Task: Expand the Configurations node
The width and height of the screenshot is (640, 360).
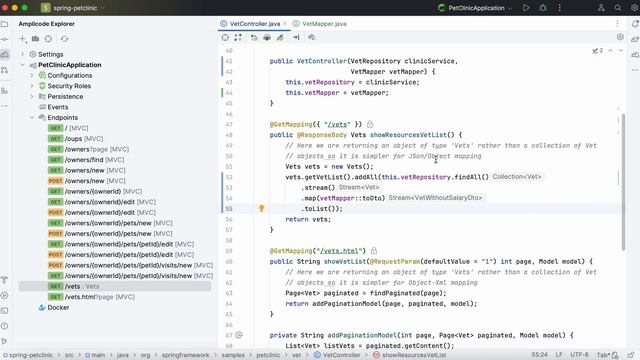Action: tap(32, 76)
